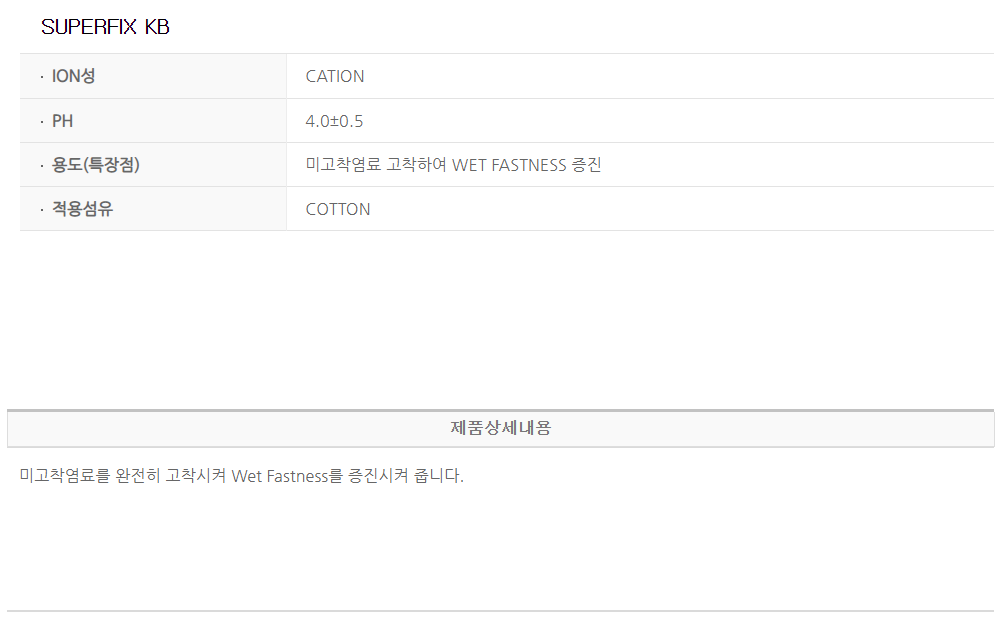Image resolution: width=1003 pixels, height=620 pixels.
Task: Click the bullet dot before PH
Action: pyautogui.click(x=41, y=122)
